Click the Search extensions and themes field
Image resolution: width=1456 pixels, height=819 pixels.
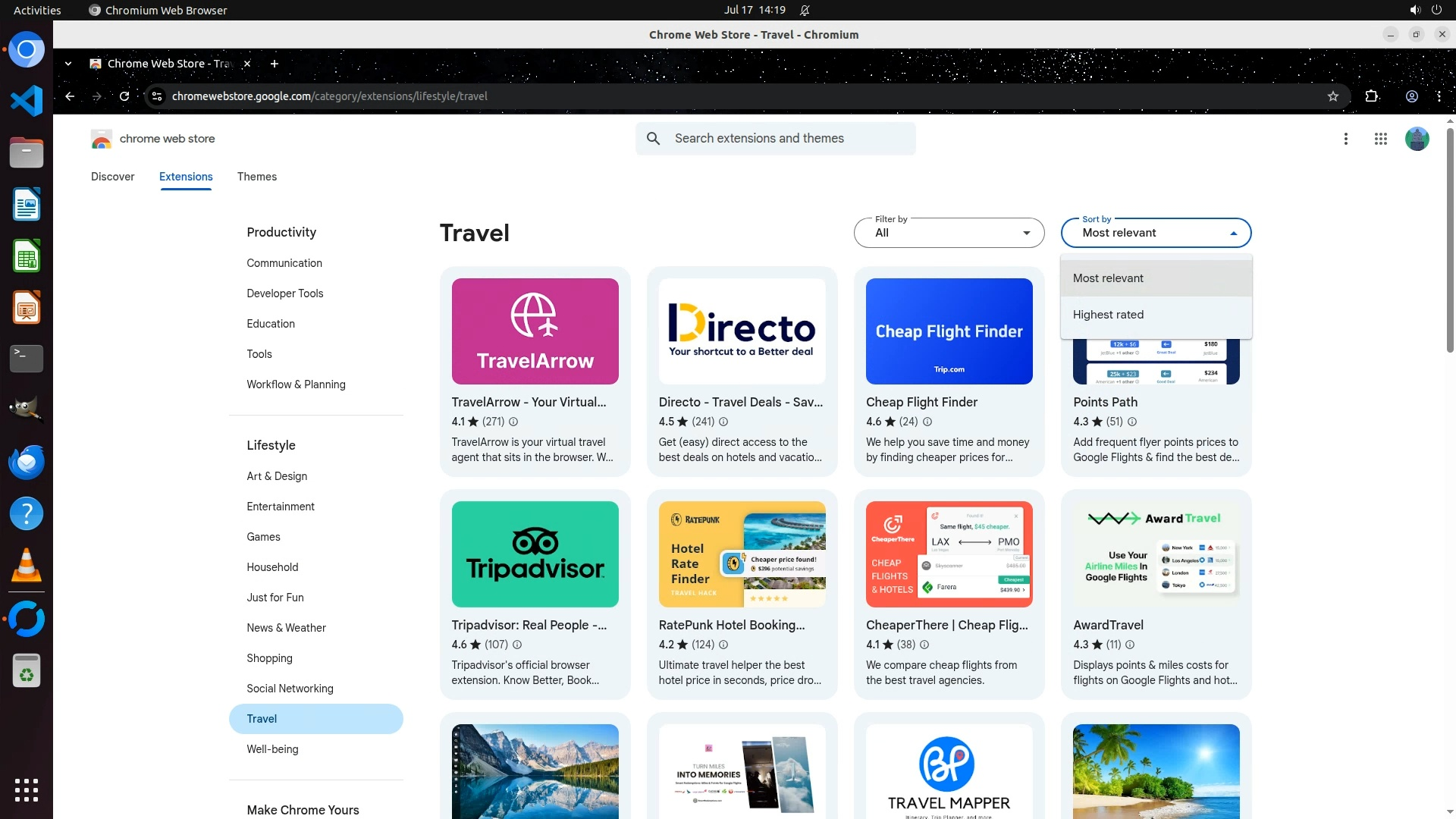click(x=789, y=139)
